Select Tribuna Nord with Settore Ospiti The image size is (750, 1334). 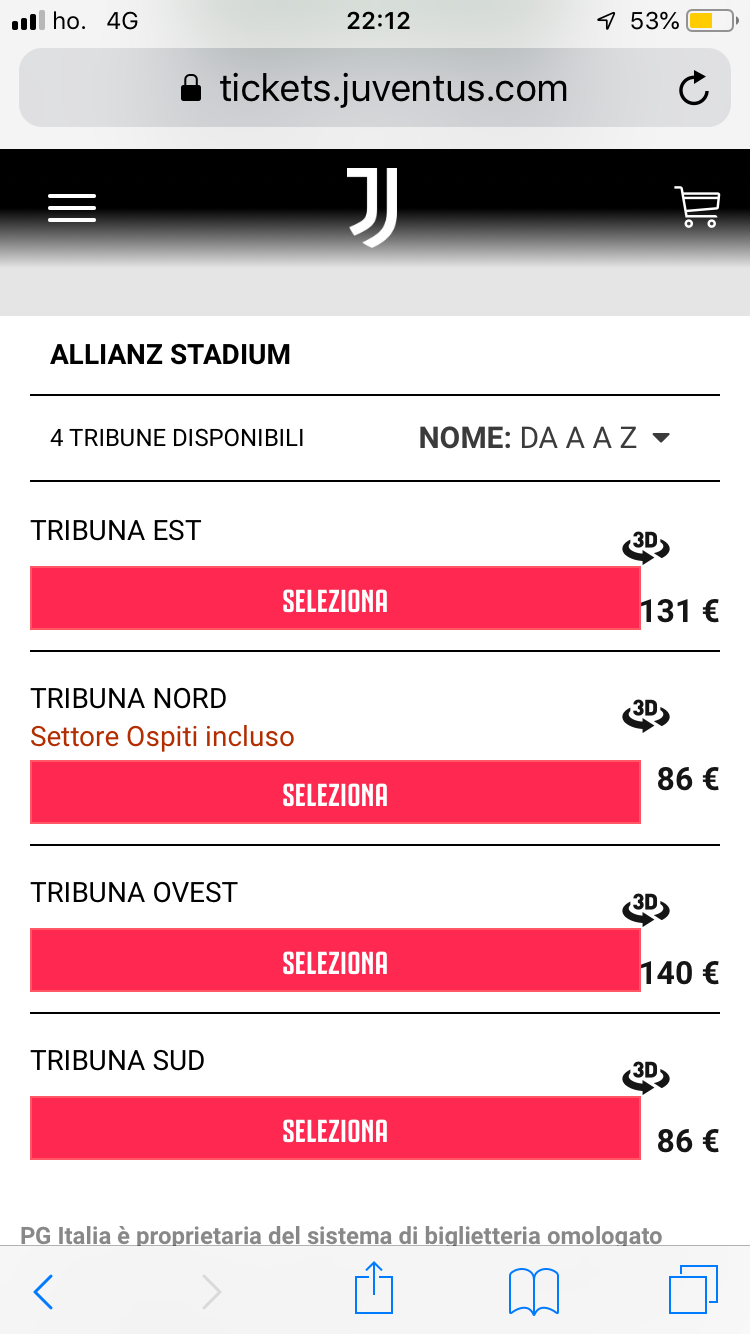[x=335, y=793]
